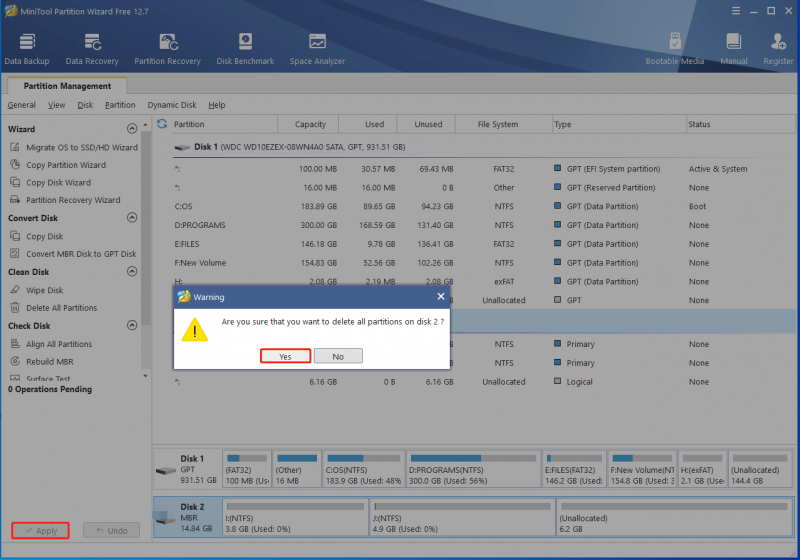Collapse the Convert Disk section
The height and width of the screenshot is (560, 800).
tap(132, 218)
